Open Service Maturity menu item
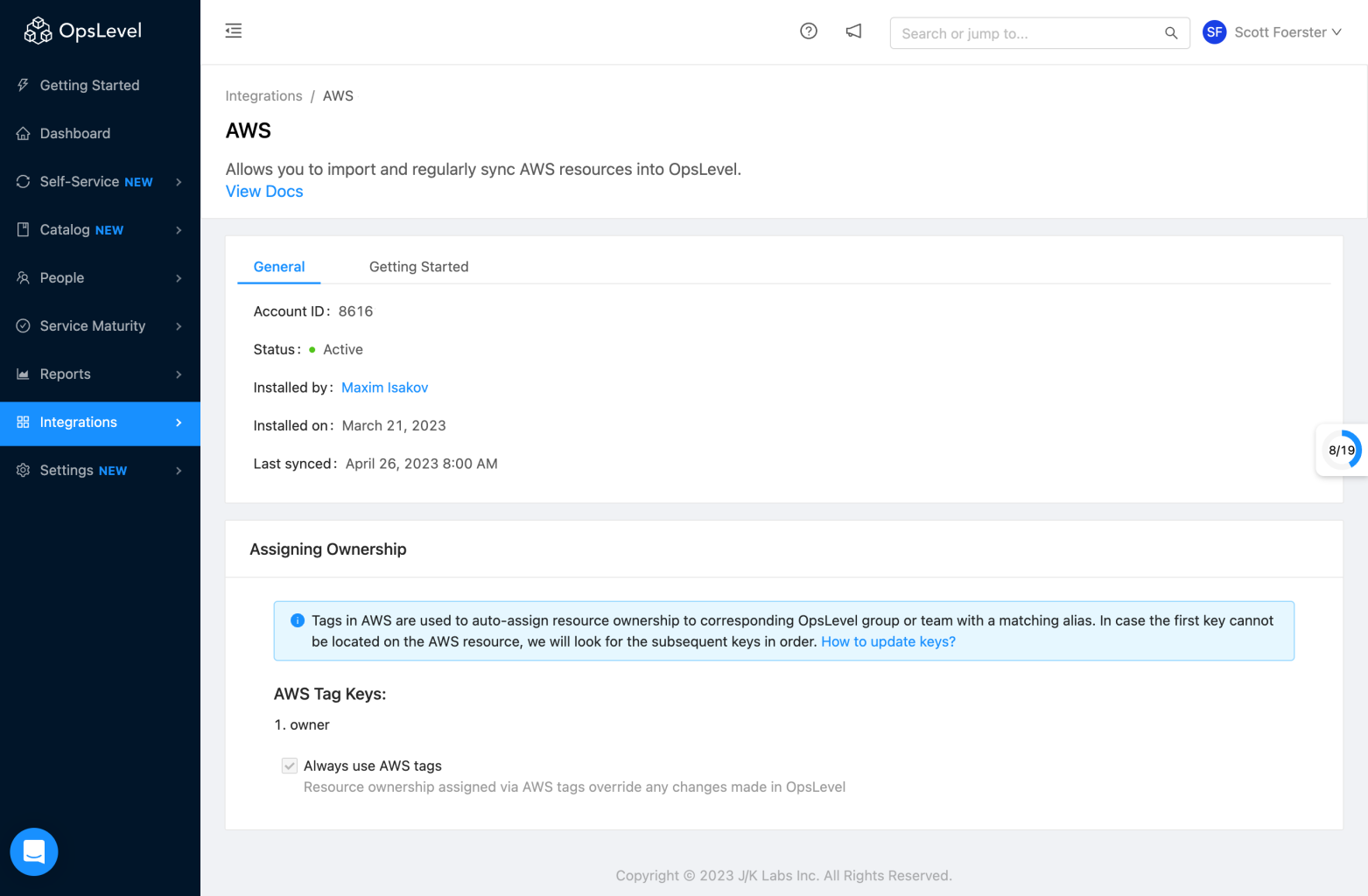This screenshot has height=896, width=1368. click(x=100, y=325)
